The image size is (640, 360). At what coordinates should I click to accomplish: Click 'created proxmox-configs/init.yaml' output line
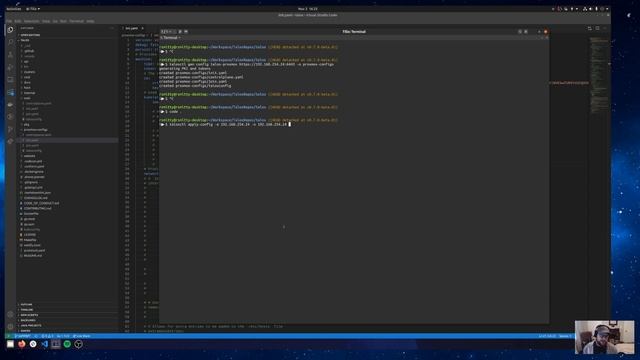pyautogui.click(x=193, y=73)
